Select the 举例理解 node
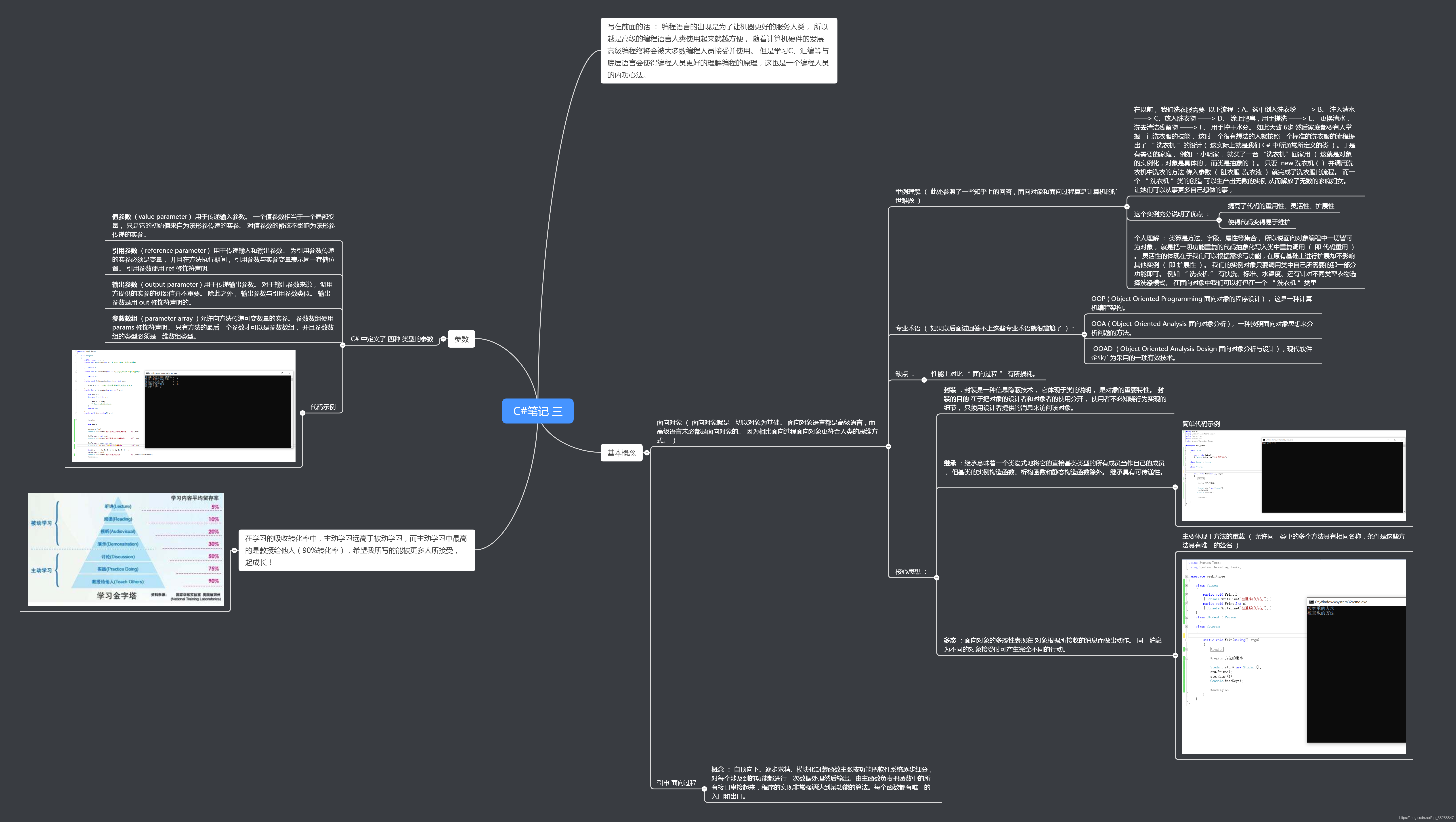1456x822 pixels. pyautogui.click(x=1006, y=196)
